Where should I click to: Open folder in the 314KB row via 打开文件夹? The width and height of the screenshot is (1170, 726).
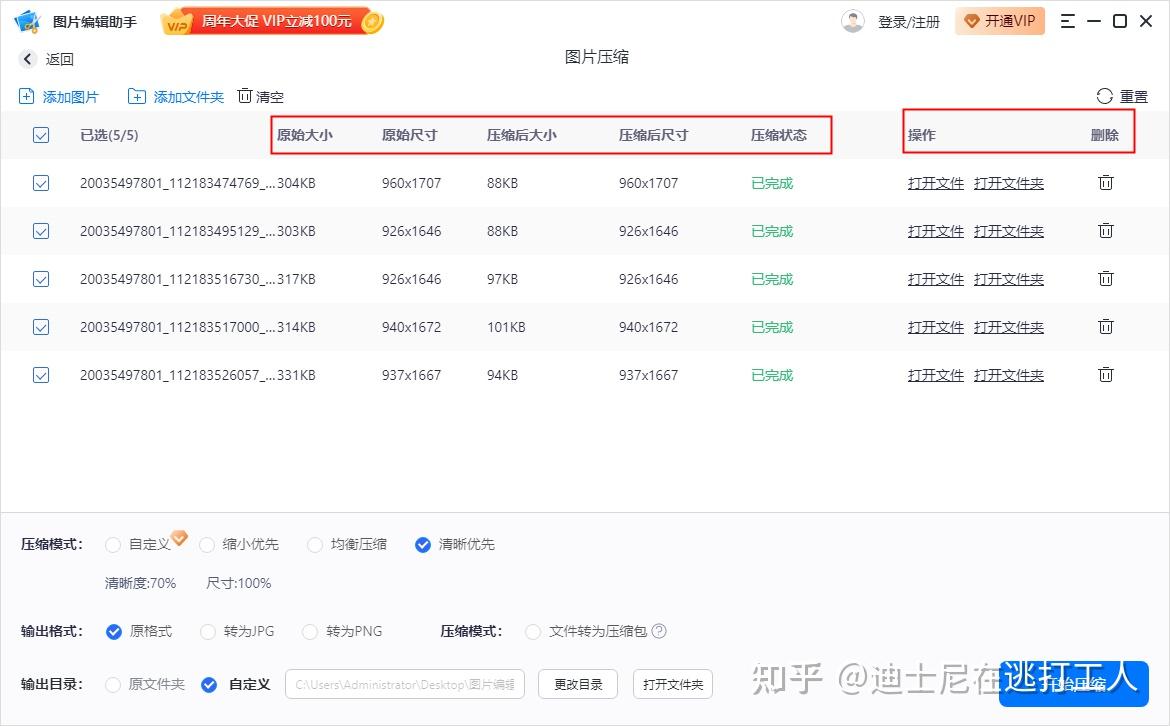(1009, 327)
